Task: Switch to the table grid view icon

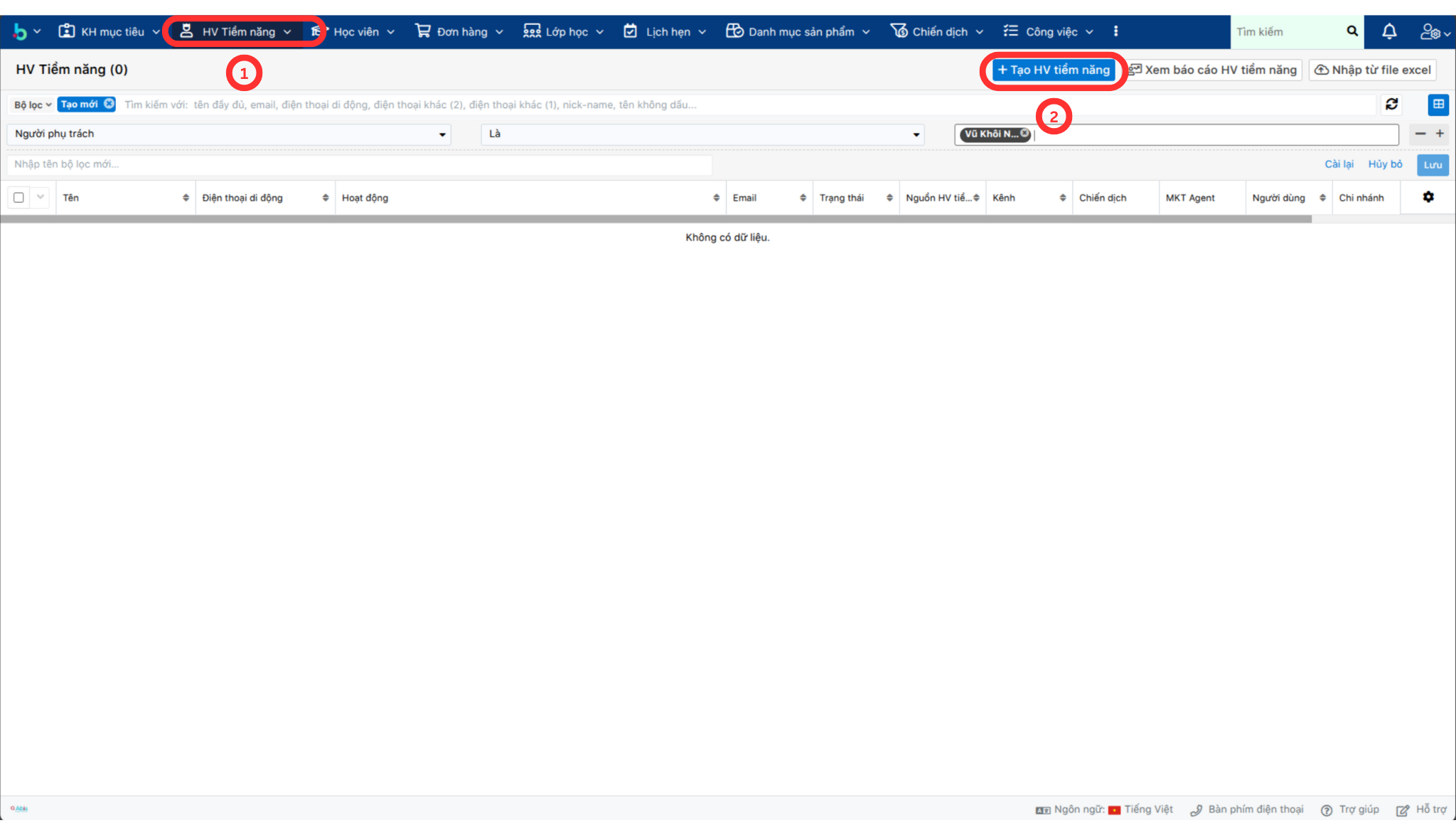Action: click(x=1438, y=105)
